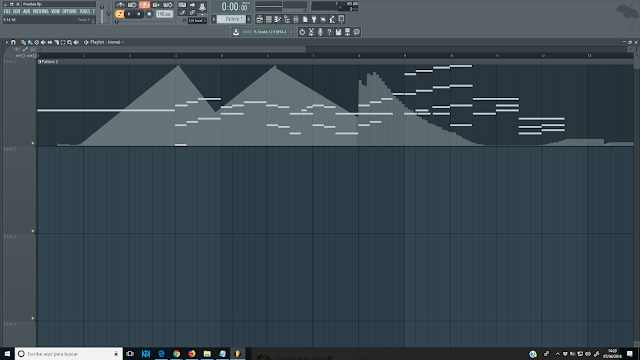
Task: Open the Channel rack icon
Action: click(269, 20)
